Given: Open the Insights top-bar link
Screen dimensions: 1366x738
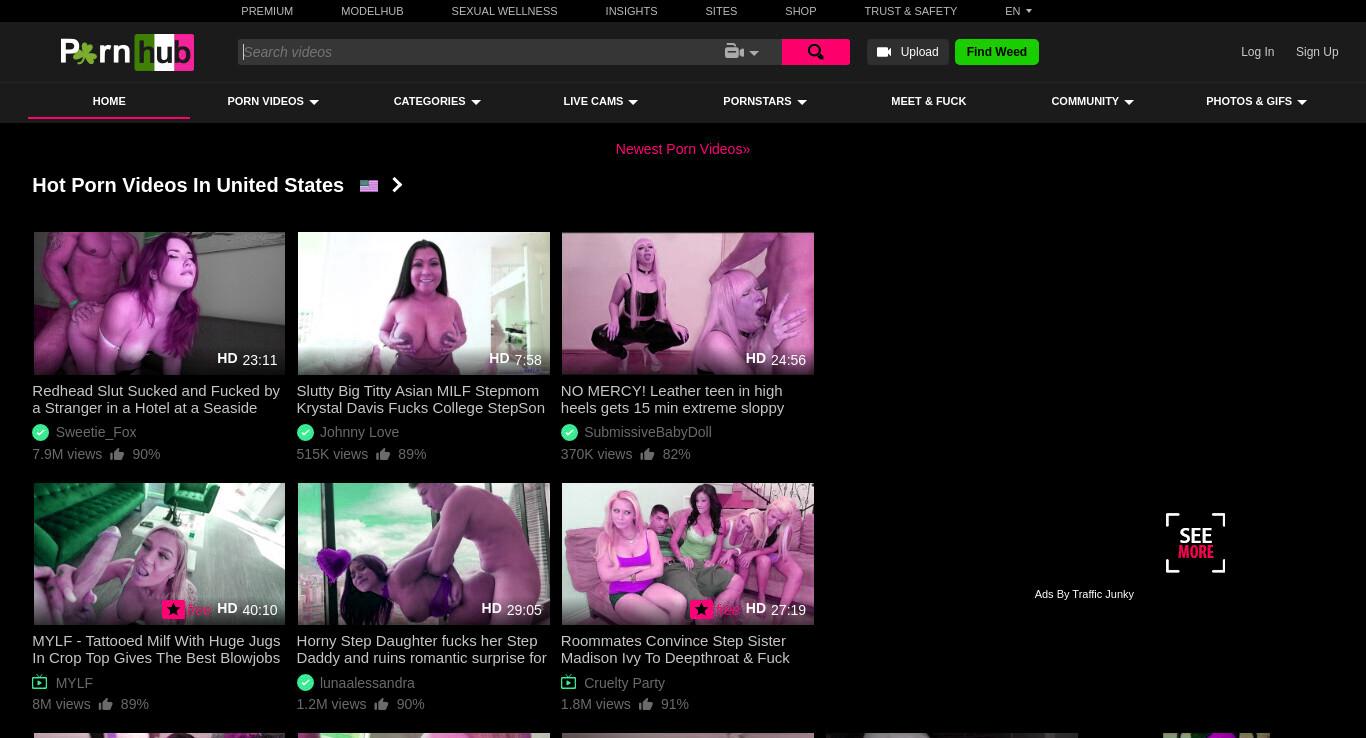Looking at the screenshot, I should point(631,11).
